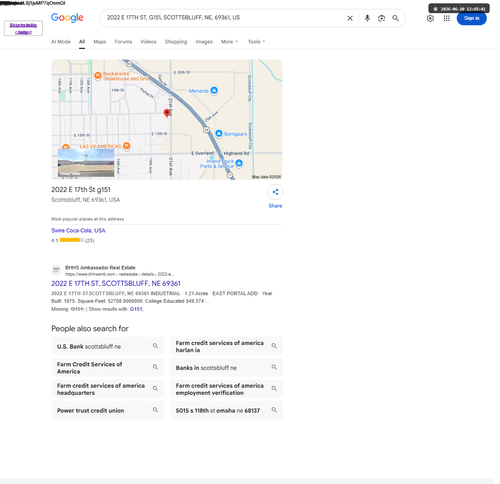Search Farm credit services employment verification suggestion
500x484 pixels.
pos(227,389)
